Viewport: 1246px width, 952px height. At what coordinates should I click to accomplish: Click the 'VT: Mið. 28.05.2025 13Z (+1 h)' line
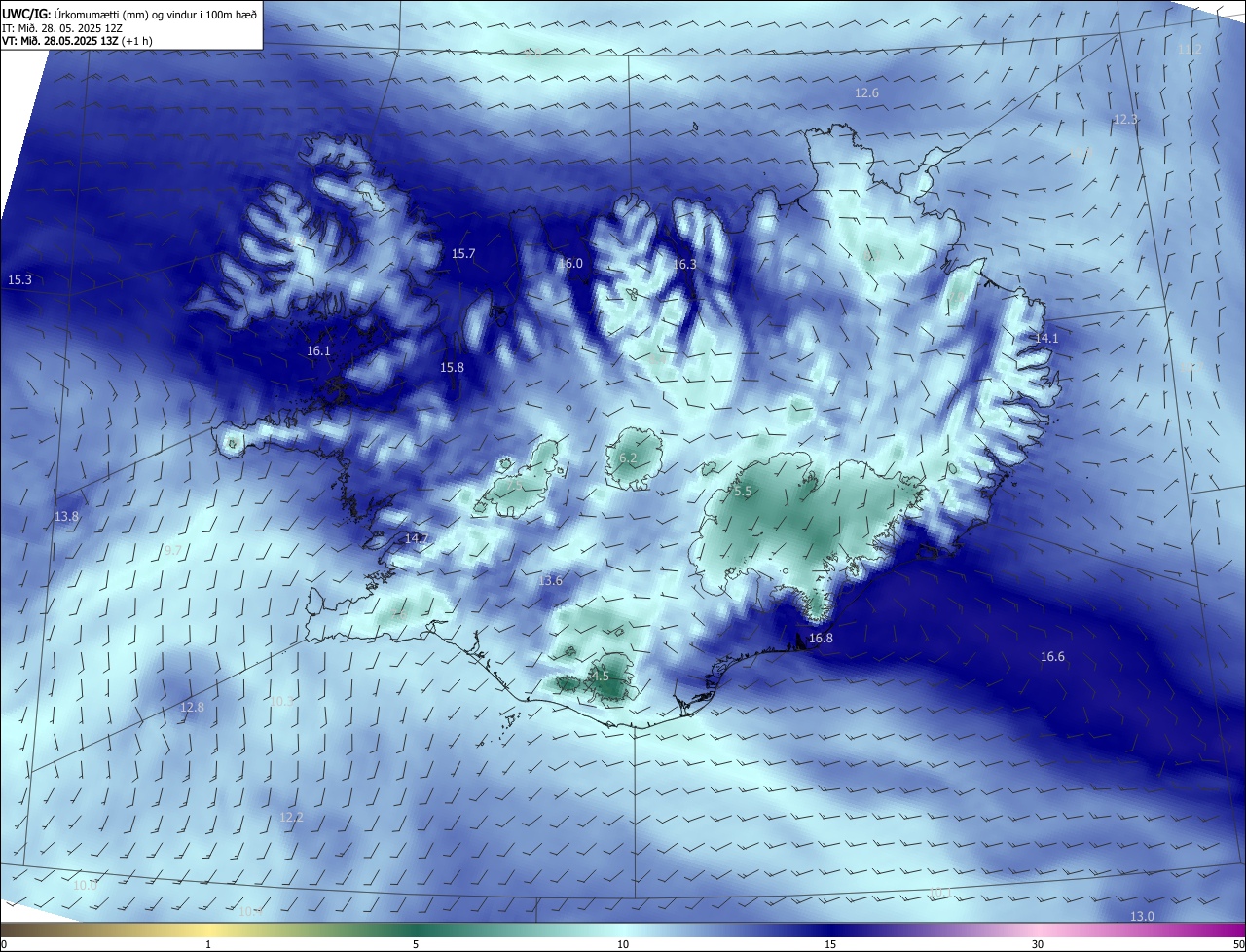(x=78, y=41)
